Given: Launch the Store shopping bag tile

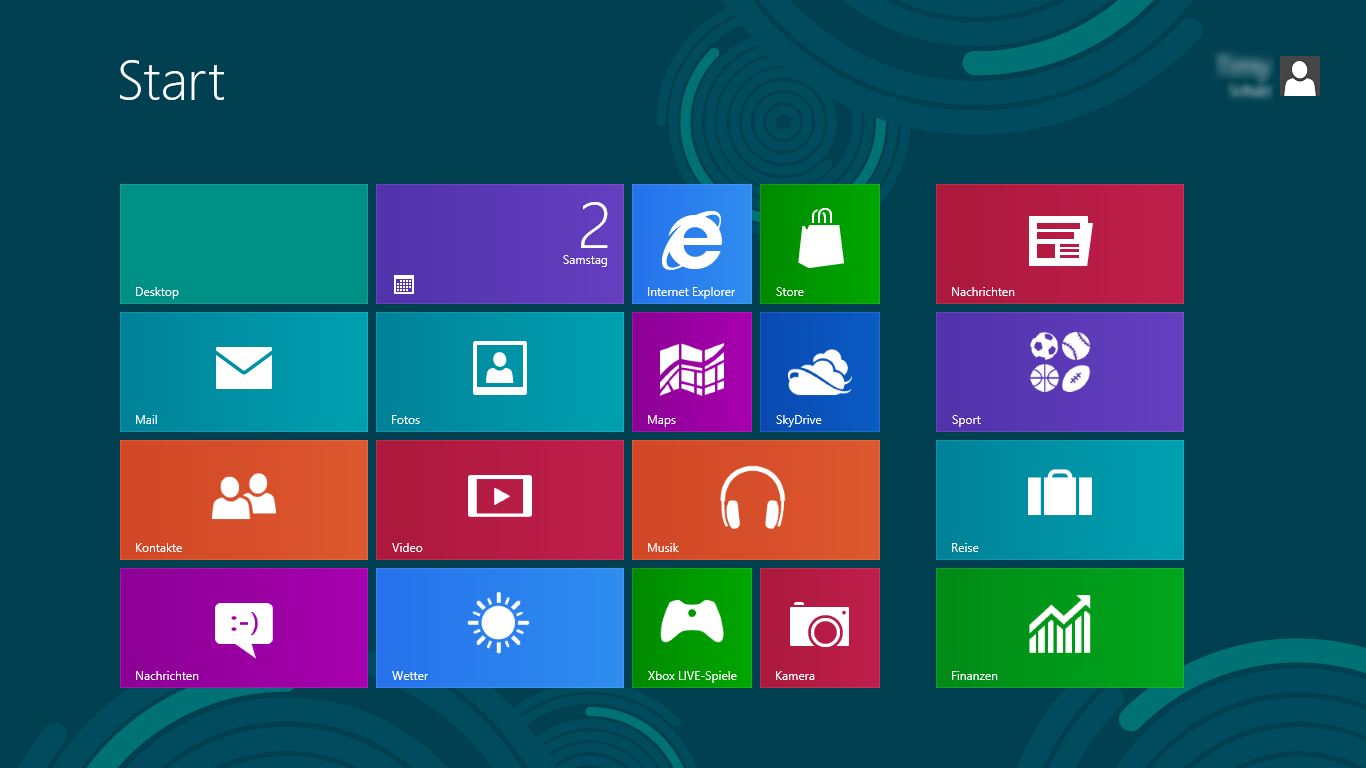Looking at the screenshot, I should pos(819,244).
